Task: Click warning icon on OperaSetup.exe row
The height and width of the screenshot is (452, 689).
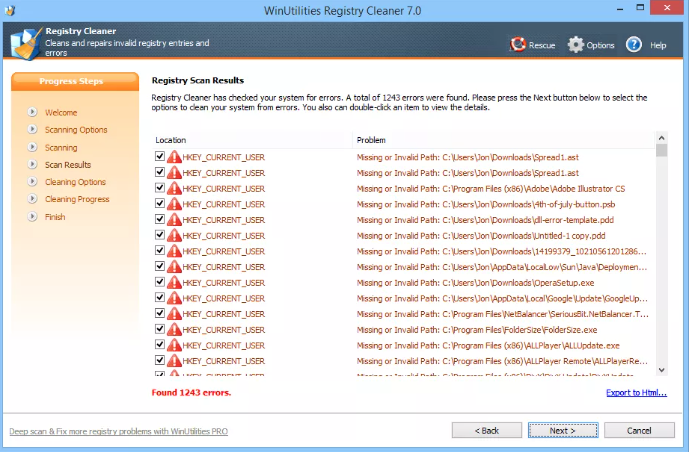Action: point(174,282)
